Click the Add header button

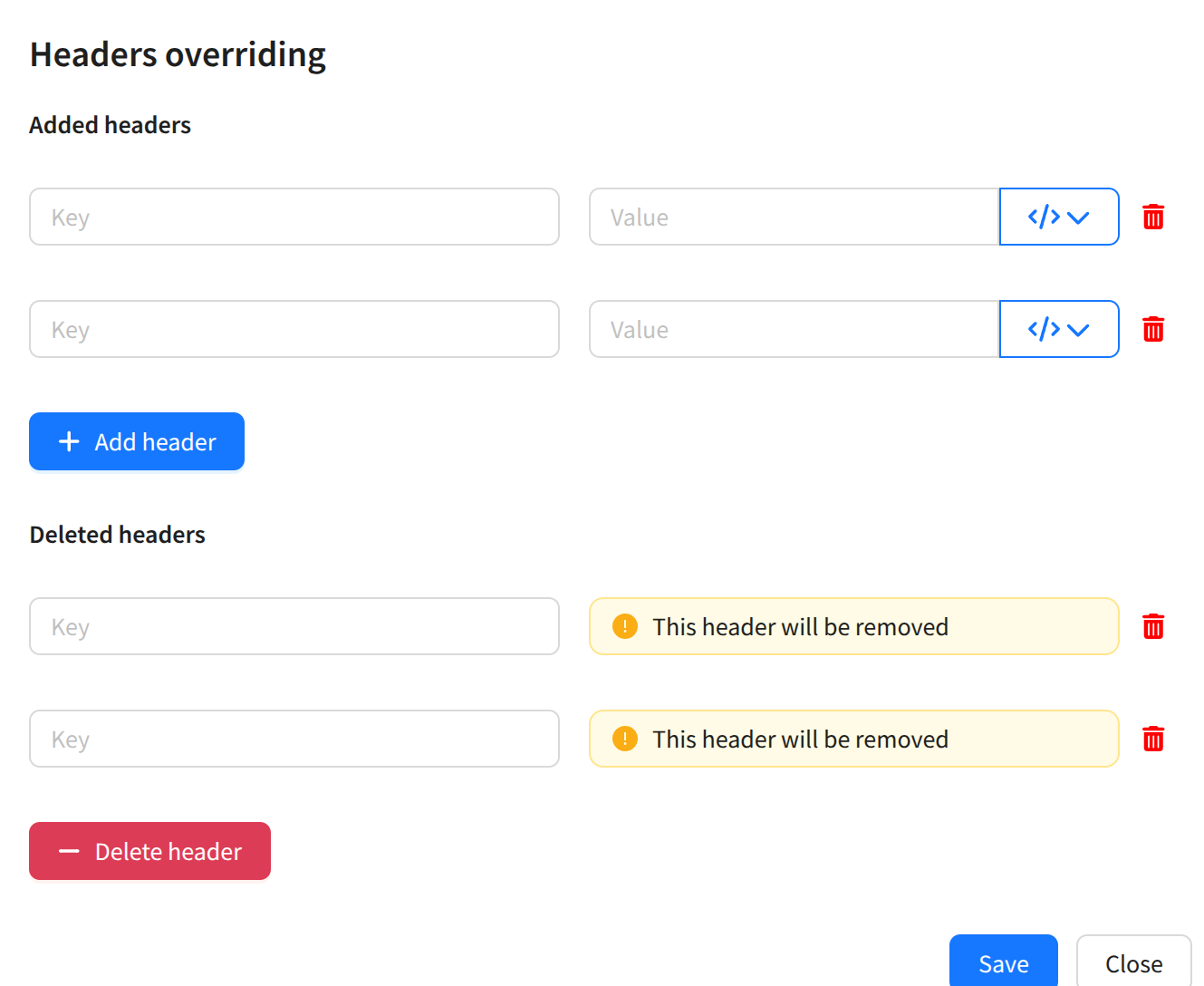point(137,441)
